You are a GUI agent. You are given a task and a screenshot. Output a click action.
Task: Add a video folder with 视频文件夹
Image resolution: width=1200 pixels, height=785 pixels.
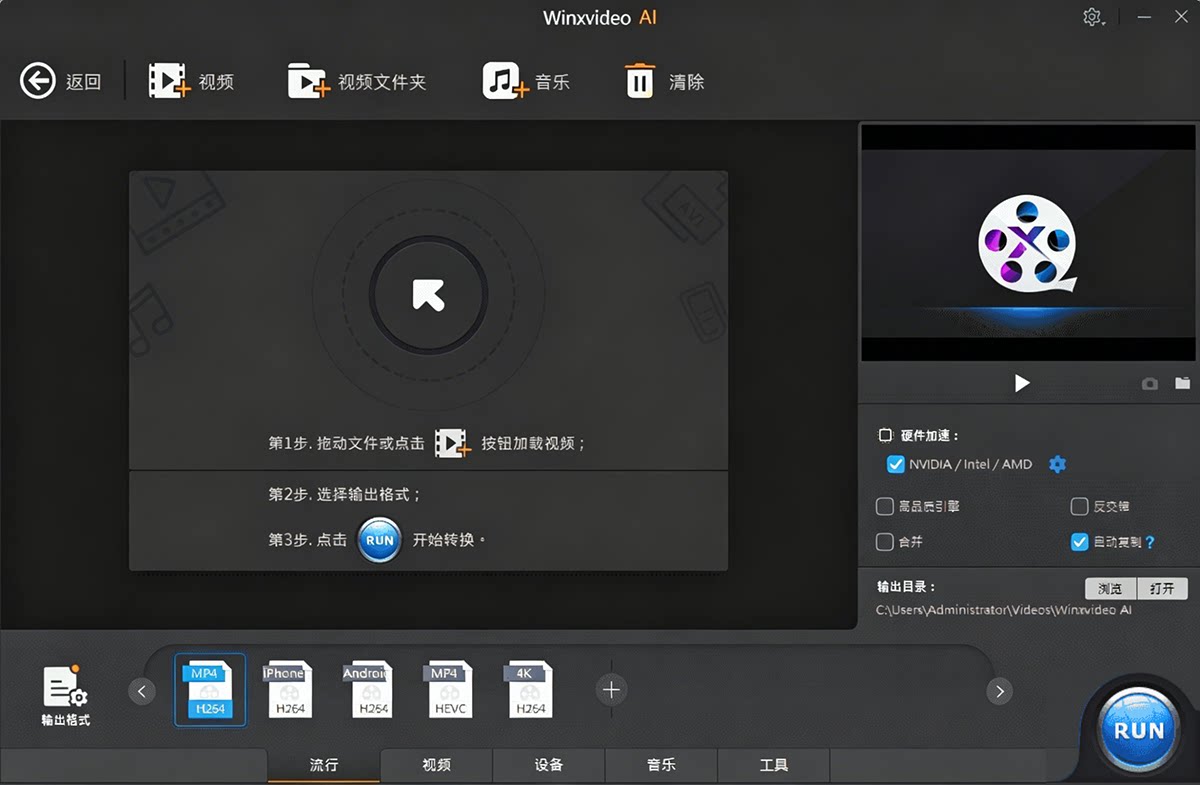(357, 81)
